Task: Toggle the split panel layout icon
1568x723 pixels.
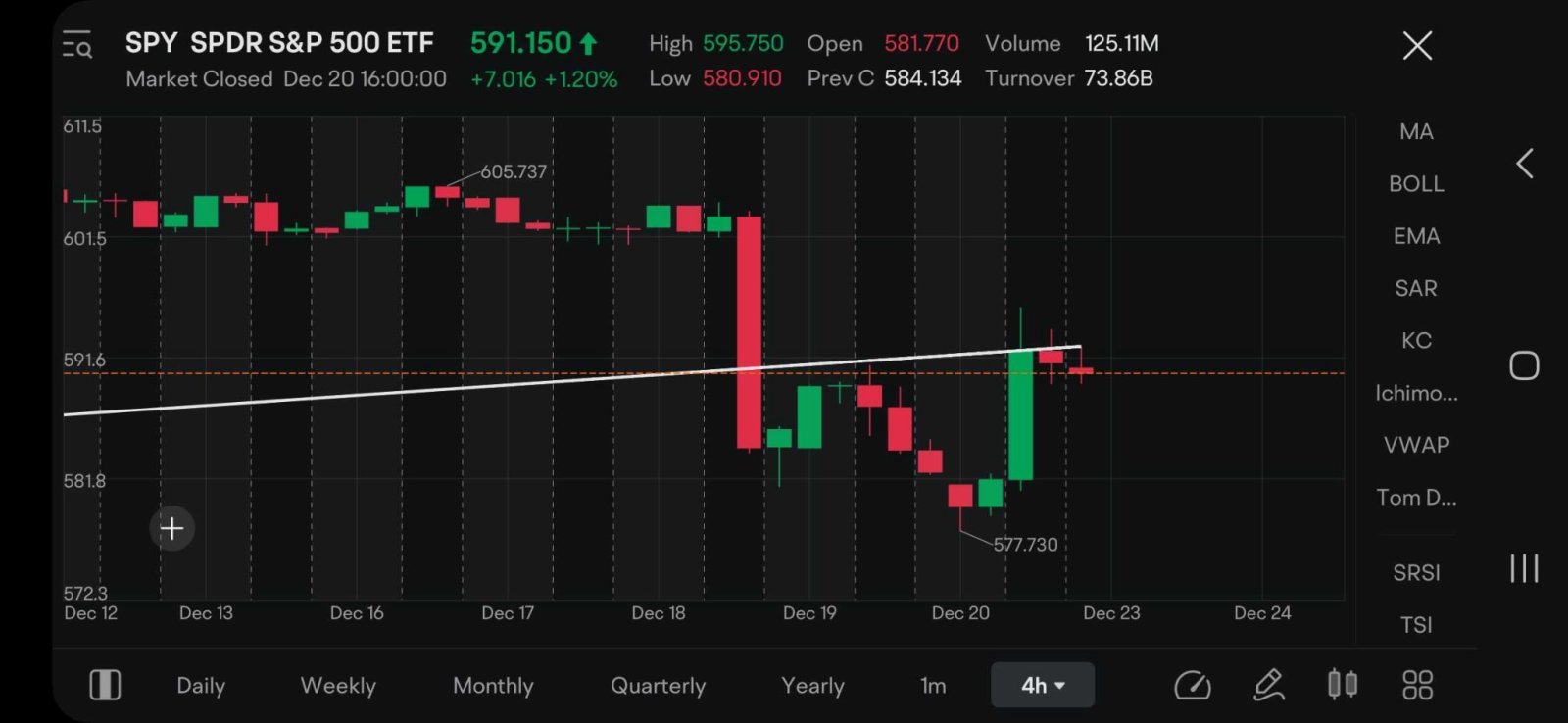Action: [105, 685]
